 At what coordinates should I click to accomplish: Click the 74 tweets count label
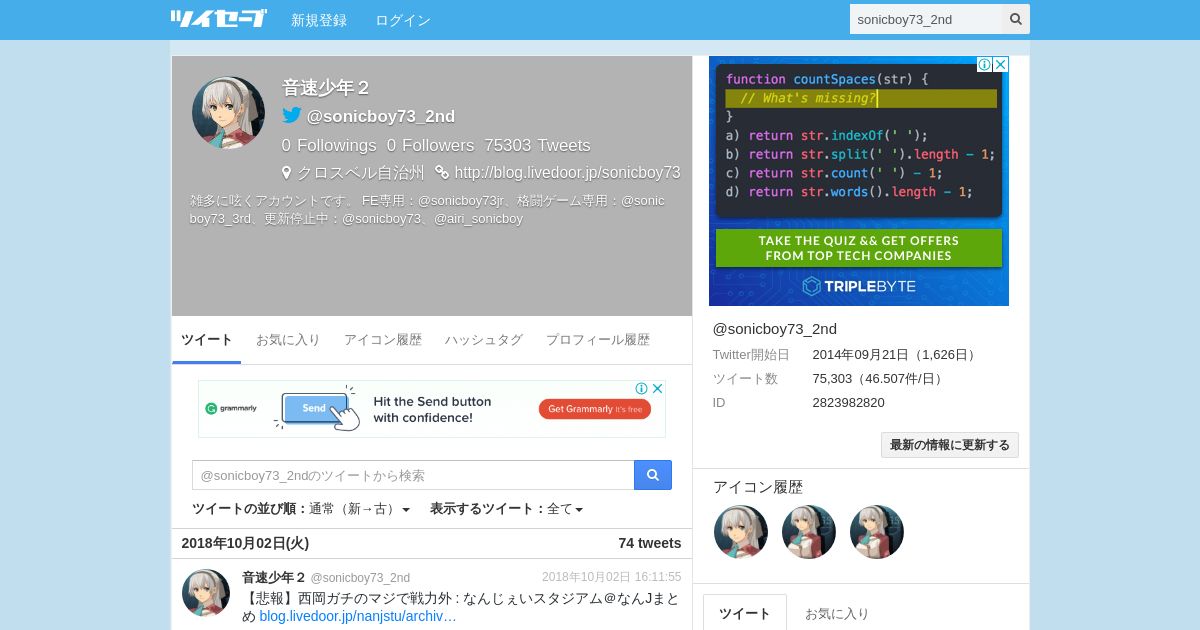coord(650,543)
